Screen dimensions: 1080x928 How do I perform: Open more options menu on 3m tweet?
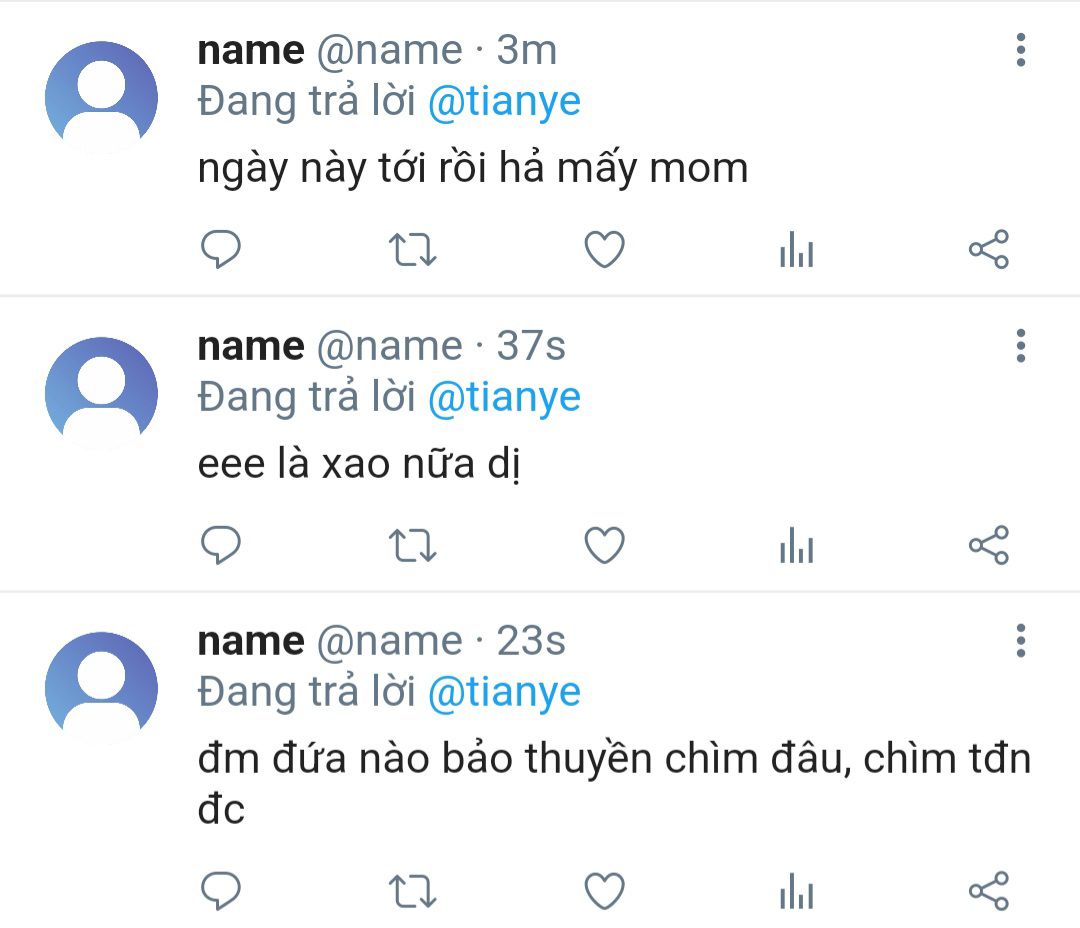1020,50
